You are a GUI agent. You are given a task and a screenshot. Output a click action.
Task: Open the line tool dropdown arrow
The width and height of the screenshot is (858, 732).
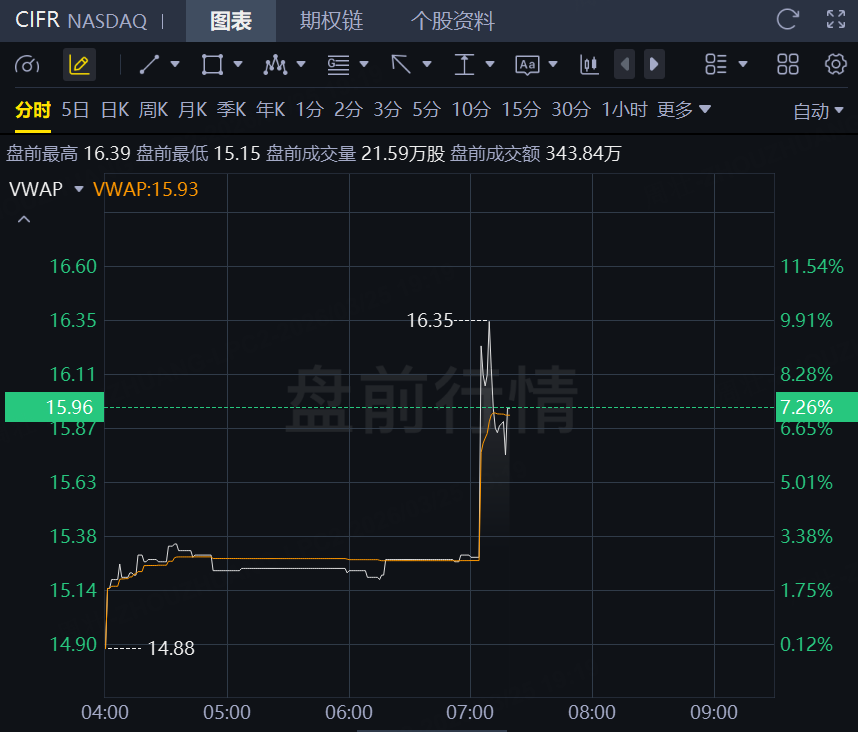pyautogui.click(x=175, y=65)
